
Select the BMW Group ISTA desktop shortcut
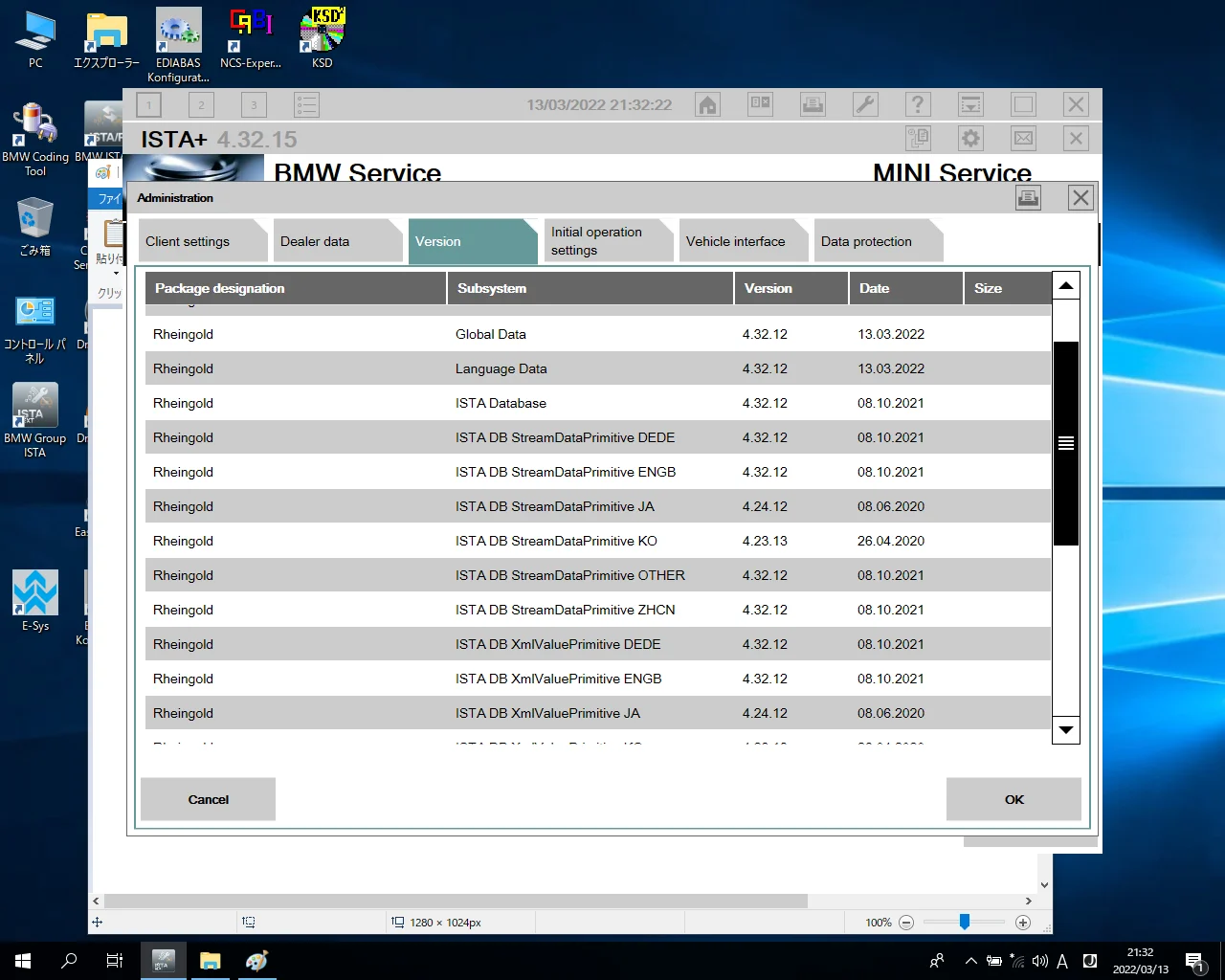pyautogui.click(x=35, y=421)
